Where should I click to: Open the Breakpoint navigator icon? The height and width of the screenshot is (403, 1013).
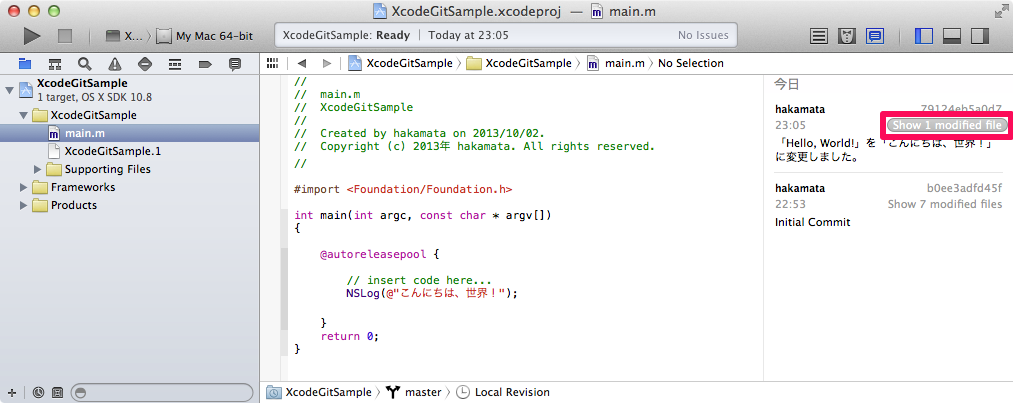(x=204, y=64)
